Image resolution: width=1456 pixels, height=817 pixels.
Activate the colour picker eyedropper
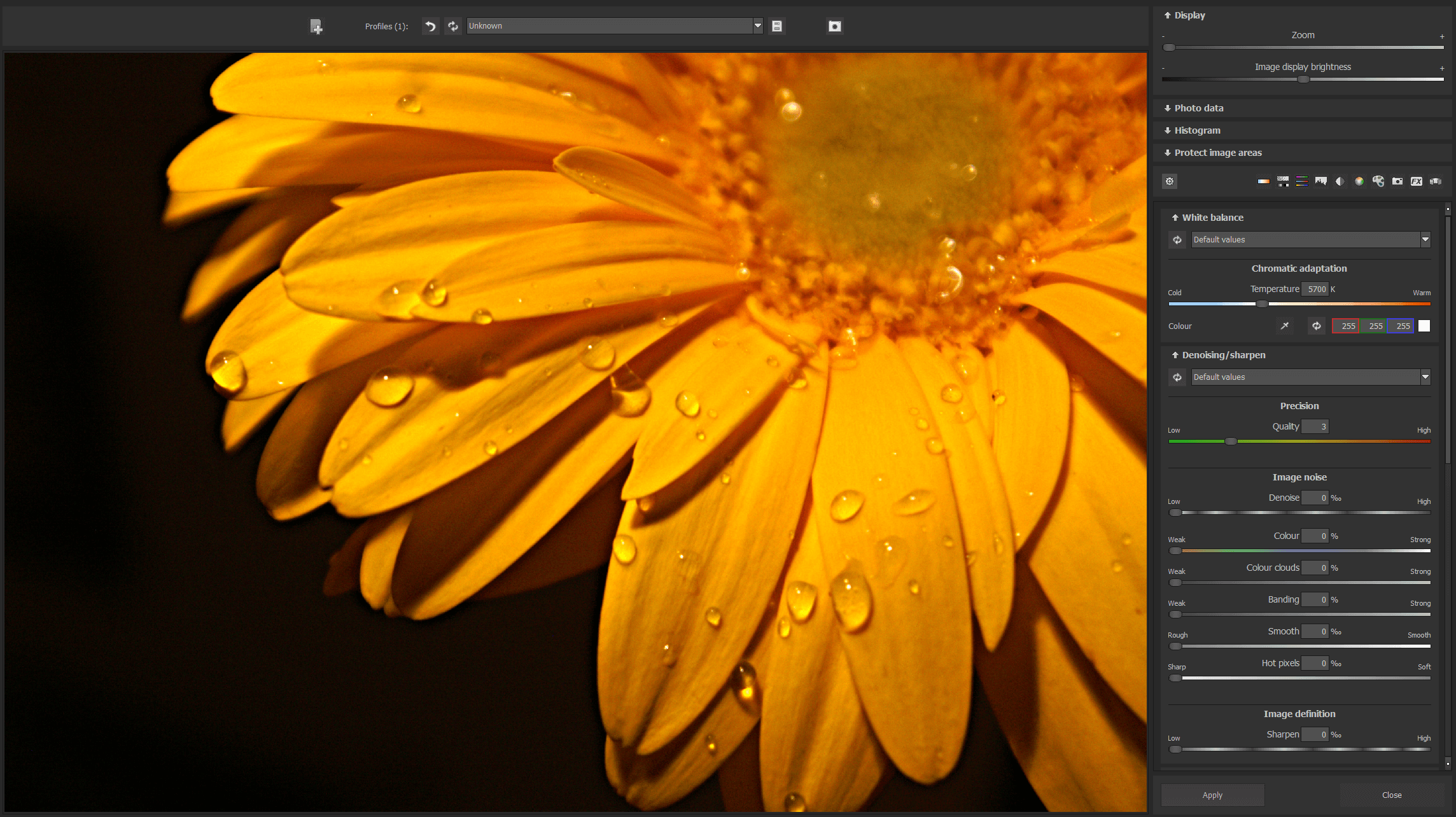1285,326
